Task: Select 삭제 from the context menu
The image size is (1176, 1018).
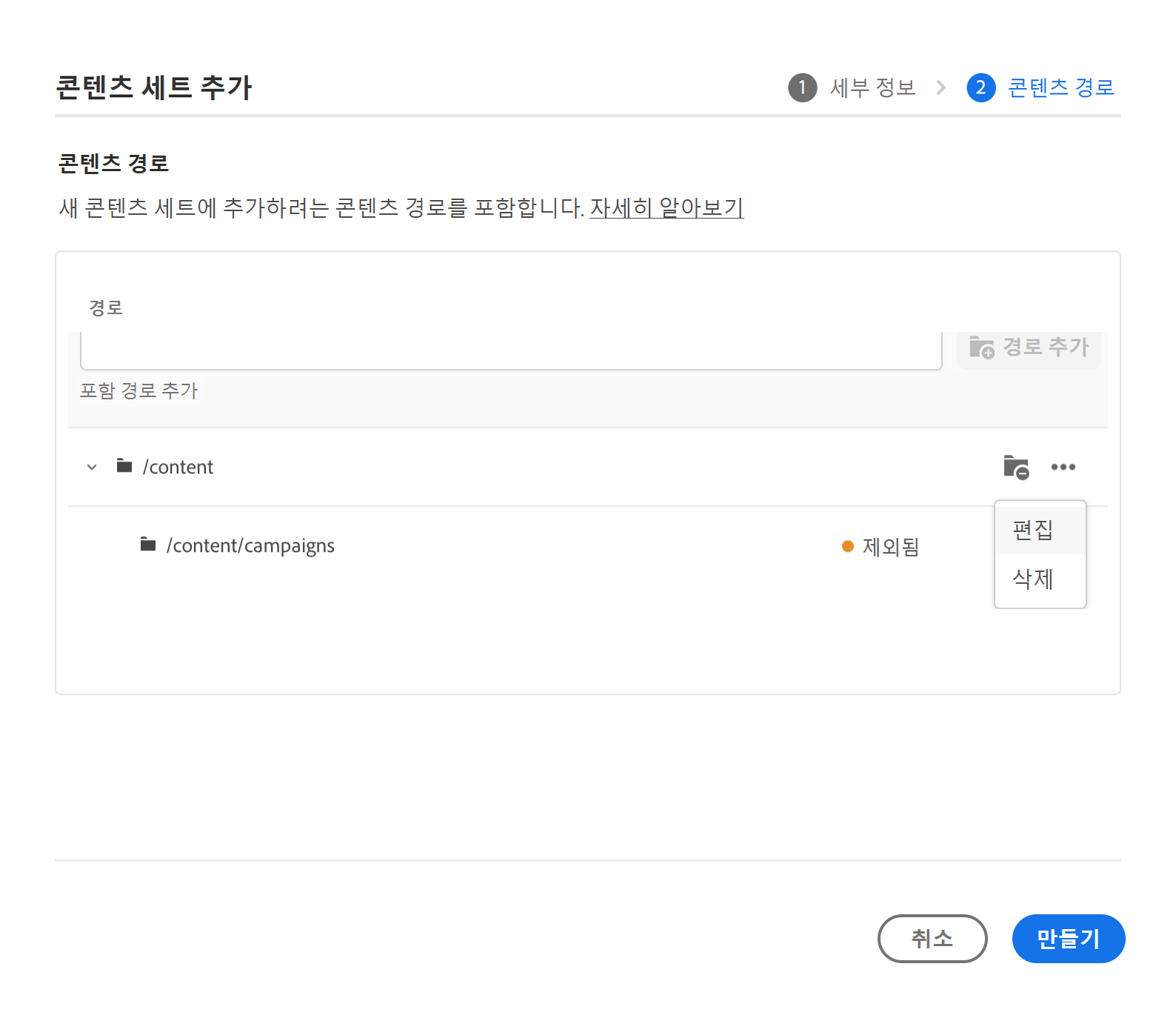Action: 1033,579
